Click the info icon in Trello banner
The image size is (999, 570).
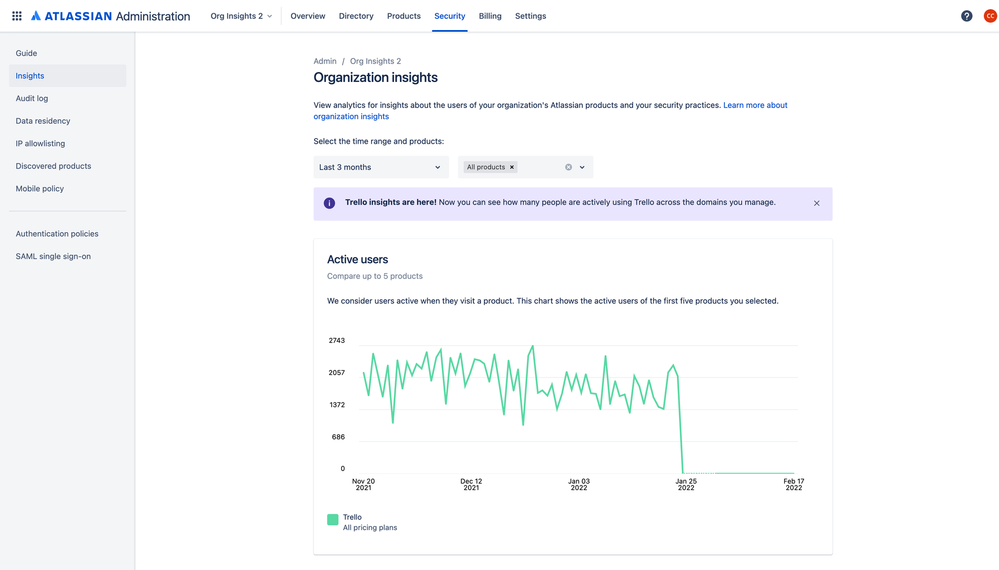(329, 203)
